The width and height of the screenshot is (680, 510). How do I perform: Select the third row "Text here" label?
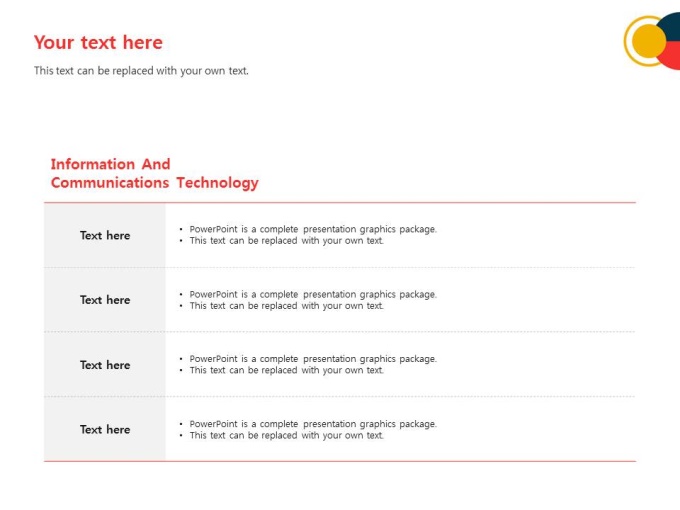[105, 365]
